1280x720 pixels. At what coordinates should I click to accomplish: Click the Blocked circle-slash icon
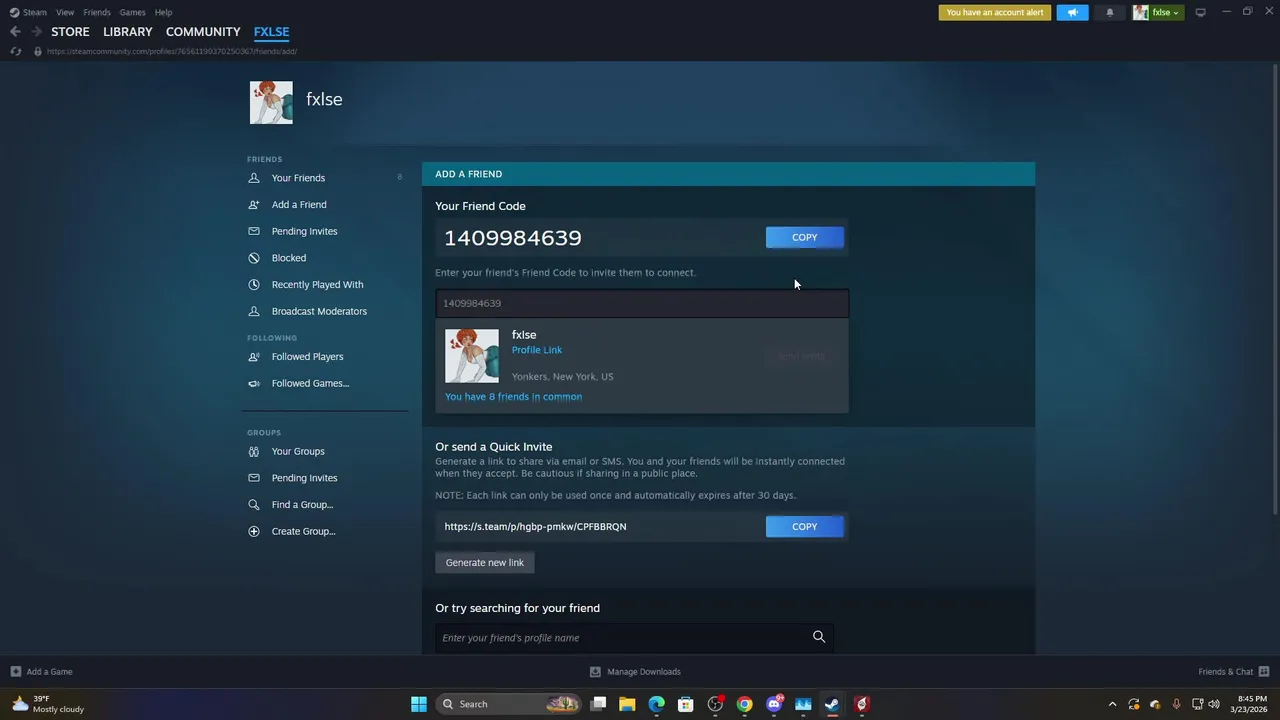(254, 258)
